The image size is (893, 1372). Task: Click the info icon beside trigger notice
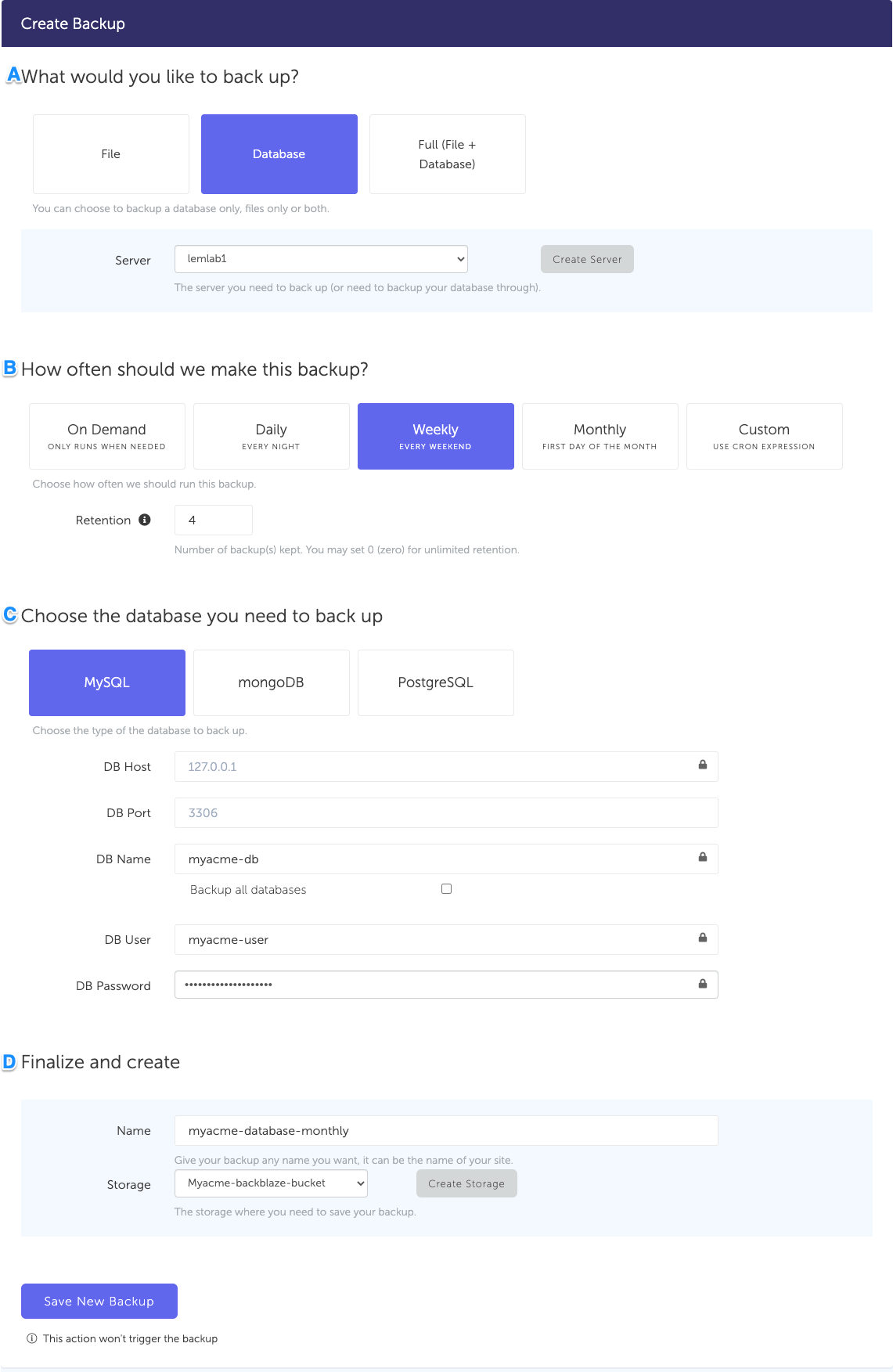pos(32,1338)
